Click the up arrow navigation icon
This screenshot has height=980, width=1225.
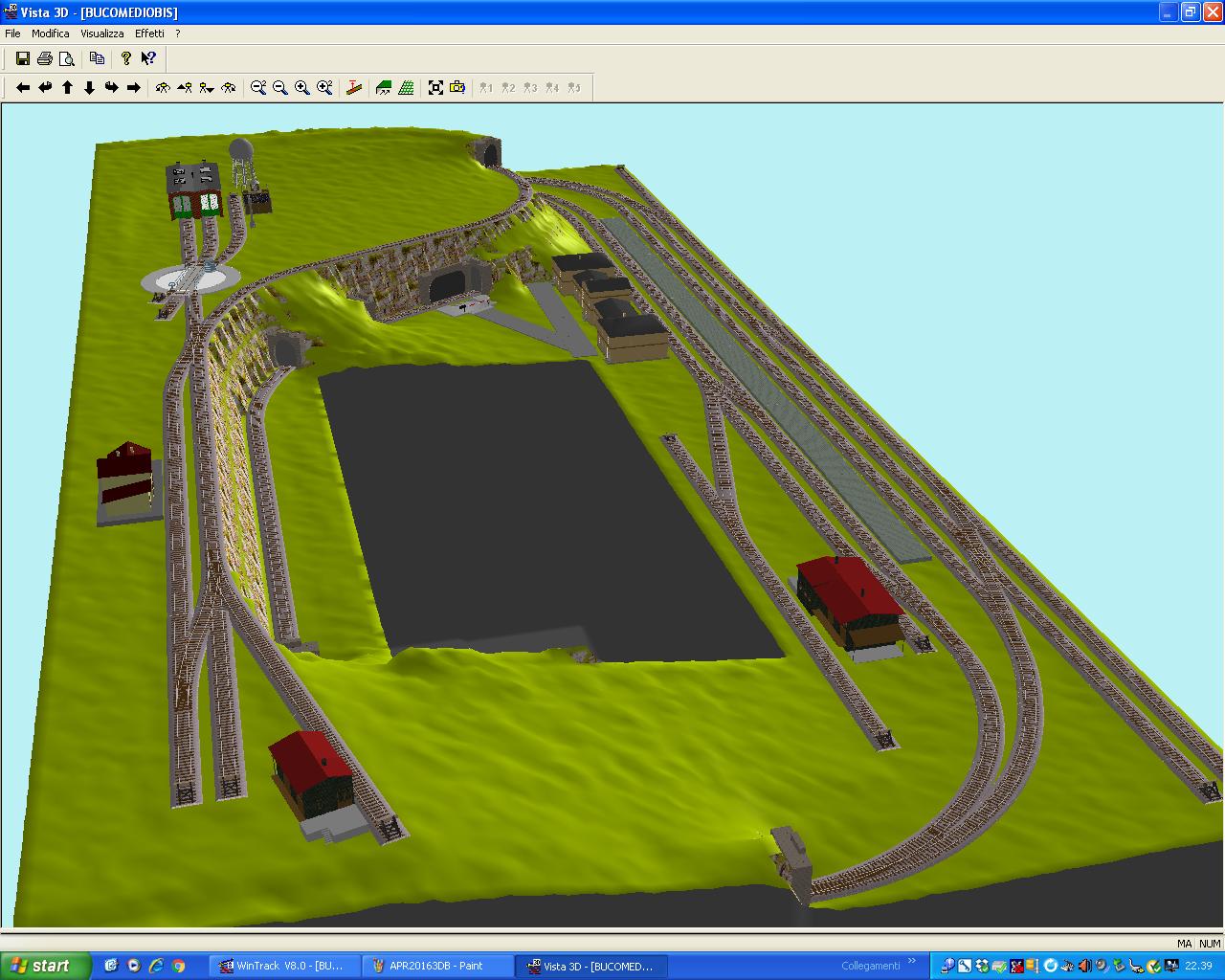point(67,87)
